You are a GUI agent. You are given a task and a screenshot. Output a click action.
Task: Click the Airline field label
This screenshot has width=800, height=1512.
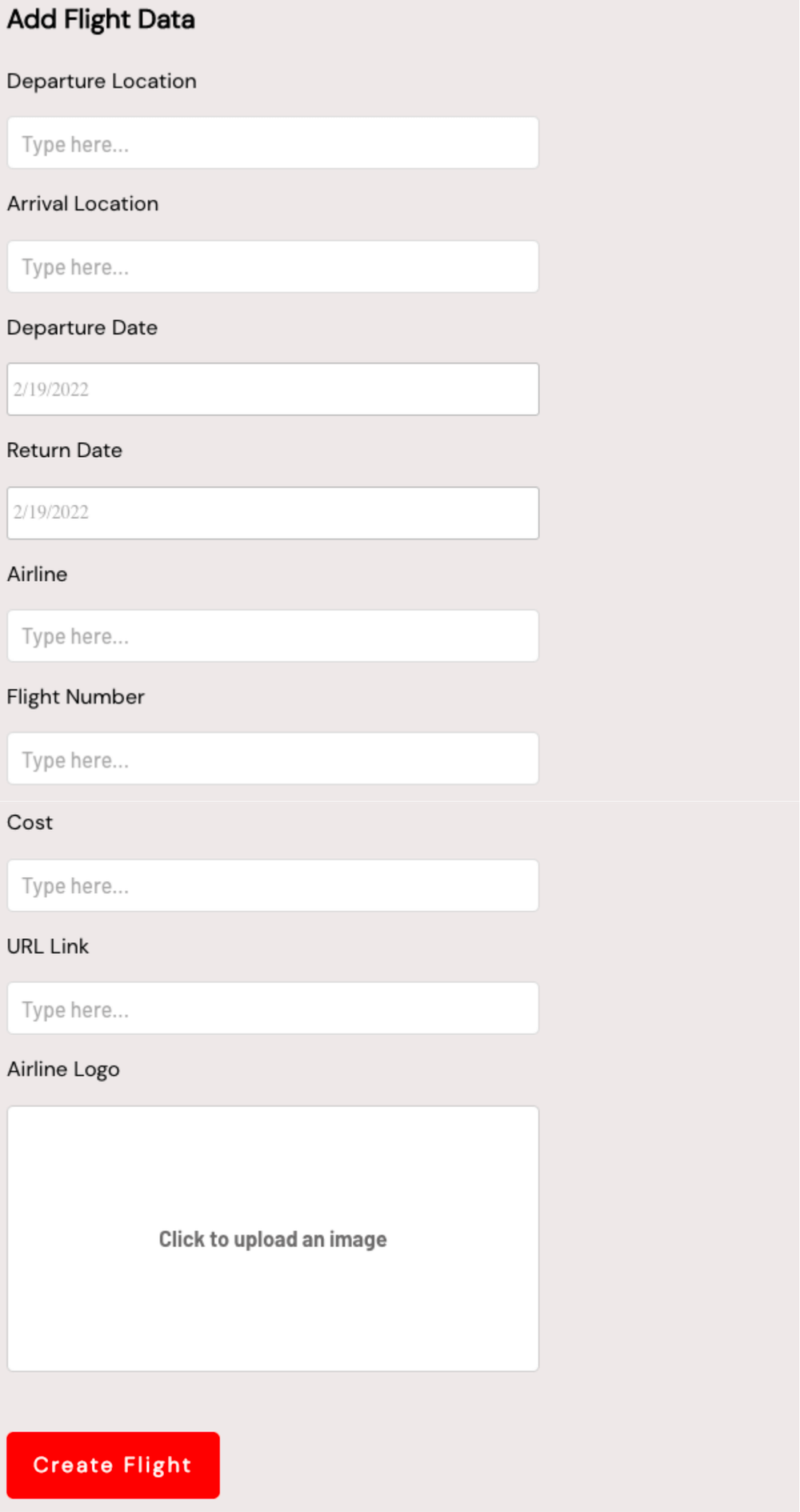coord(38,574)
